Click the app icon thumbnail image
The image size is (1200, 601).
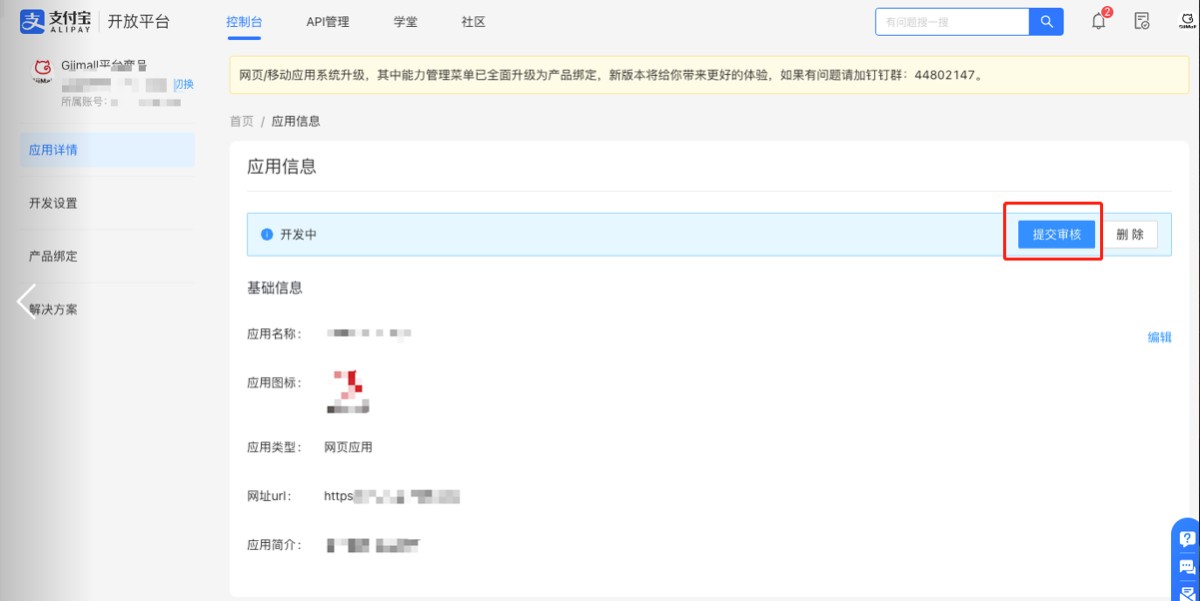tap(350, 391)
